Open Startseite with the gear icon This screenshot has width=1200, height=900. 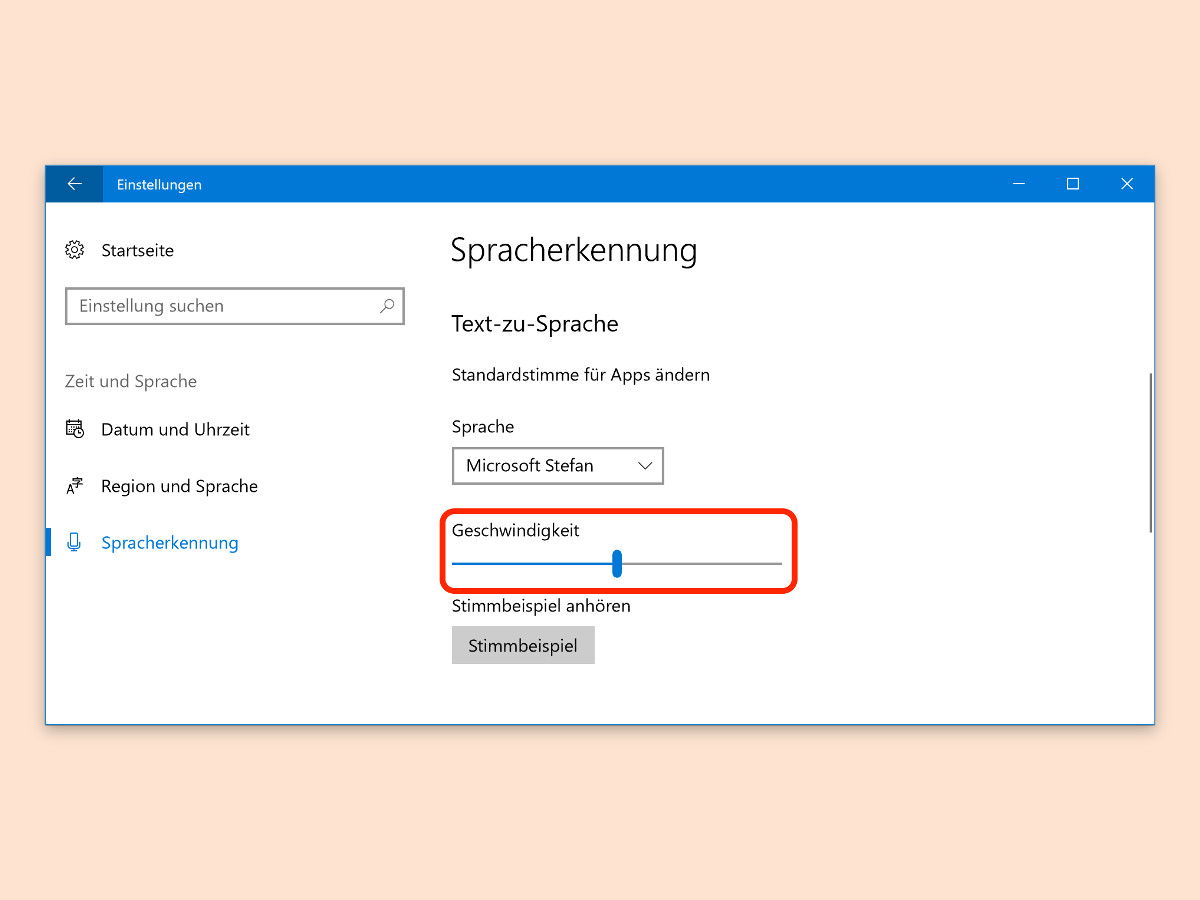(74, 250)
